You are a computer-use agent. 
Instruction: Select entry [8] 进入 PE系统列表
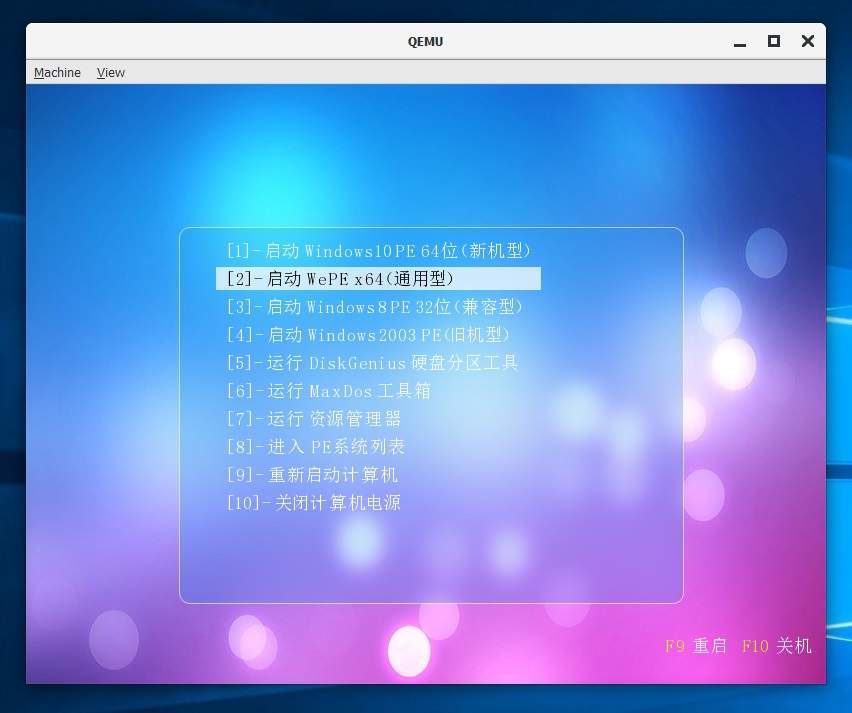(316, 447)
